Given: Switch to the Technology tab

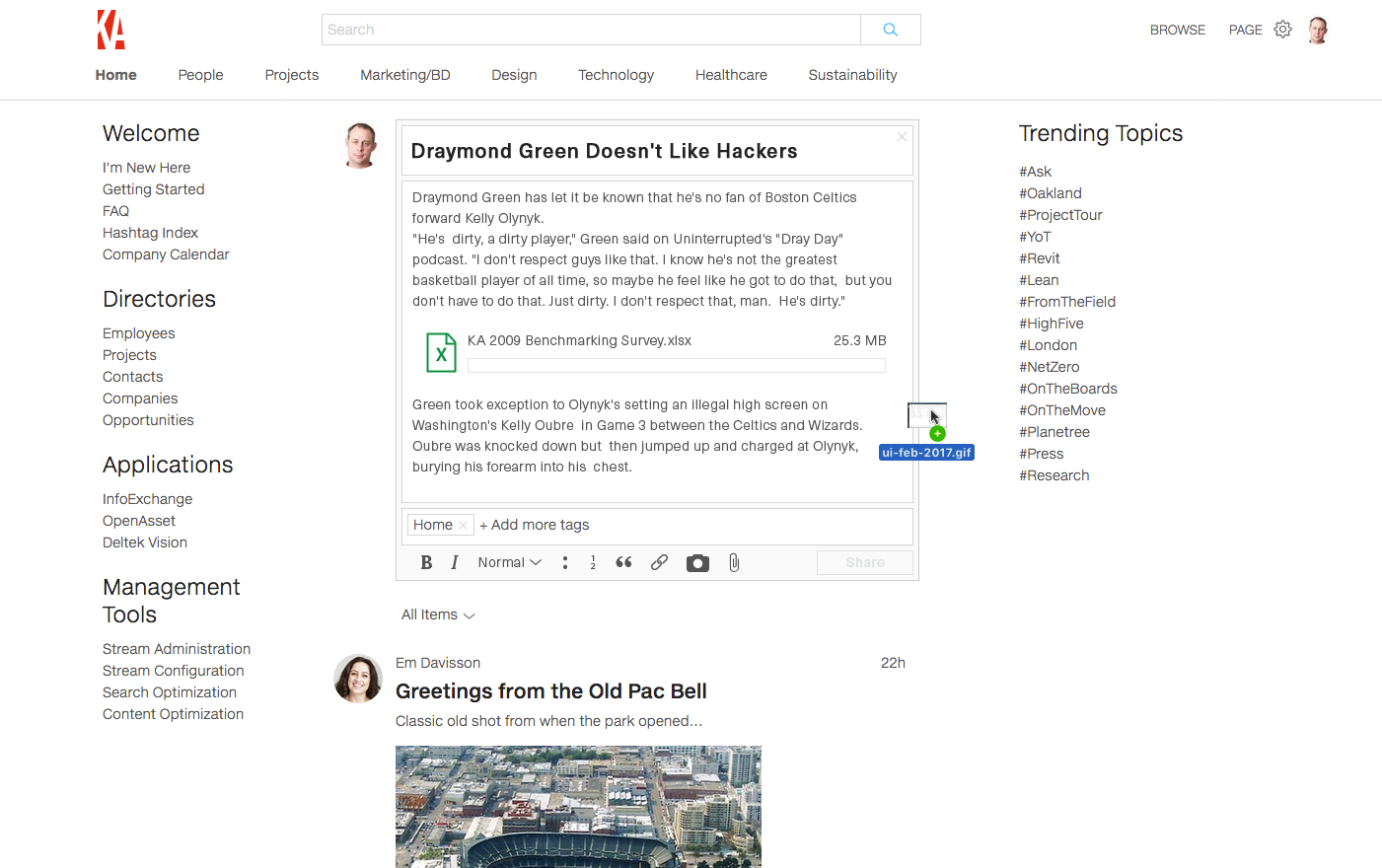Looking at the screenshot, I should click(x=616, y=75).
